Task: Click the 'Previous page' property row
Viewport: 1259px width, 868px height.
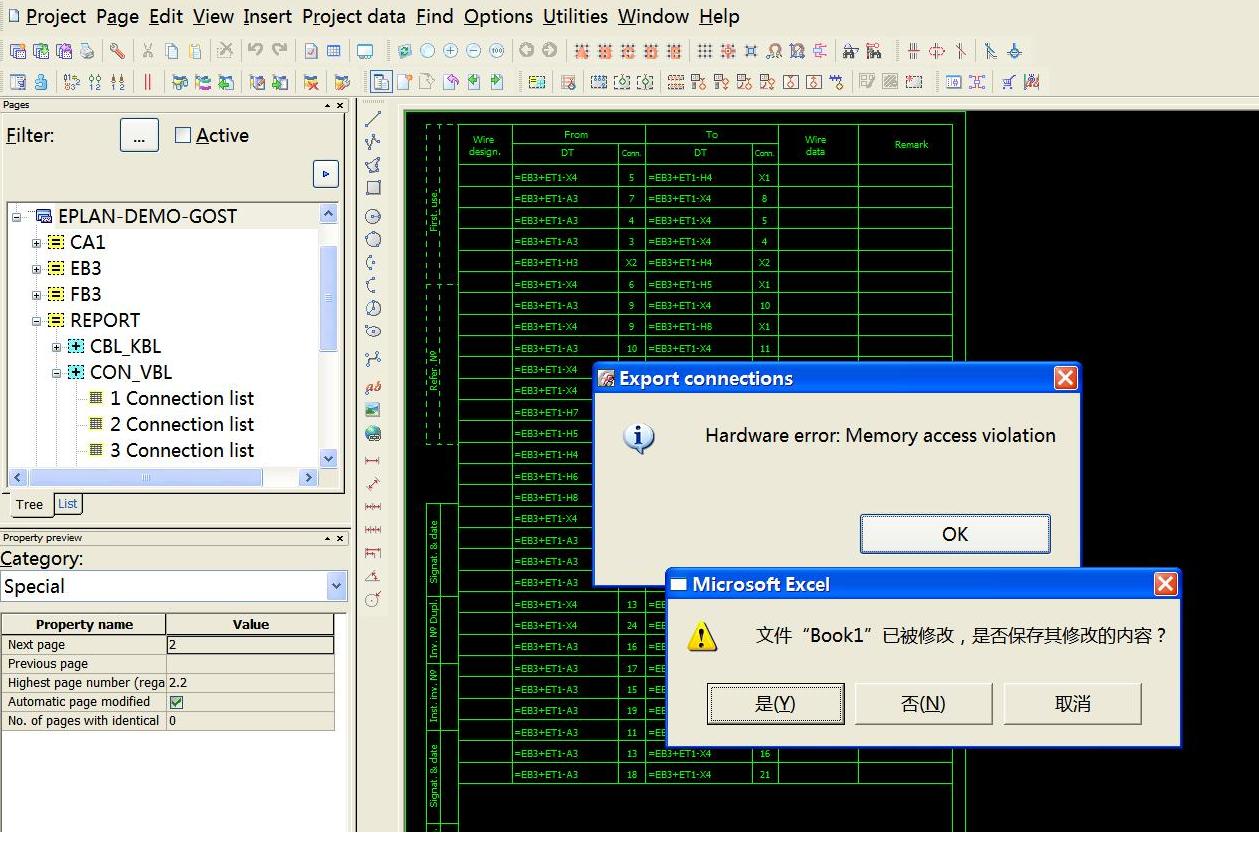Action: (x=168, y=664)
